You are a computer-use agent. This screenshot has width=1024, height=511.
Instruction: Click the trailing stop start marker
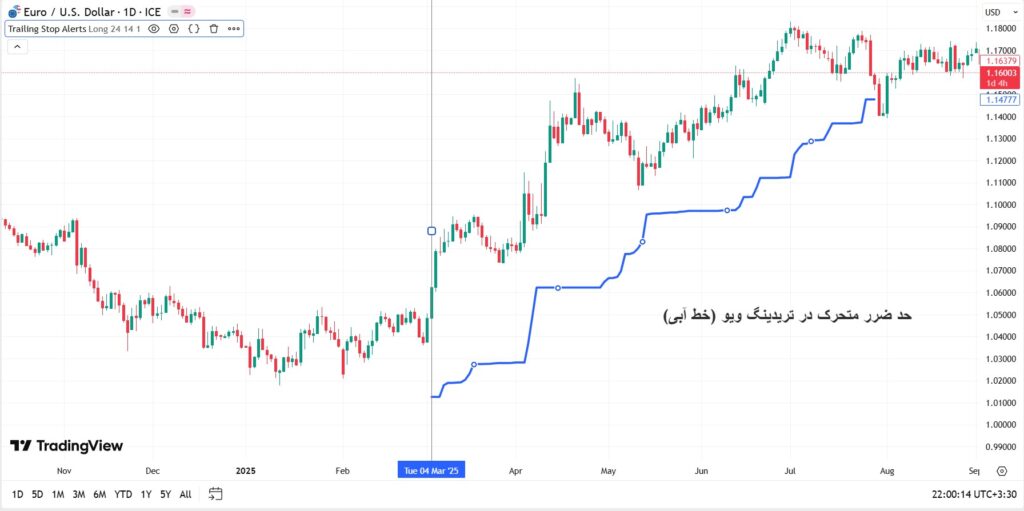[431, 231]
